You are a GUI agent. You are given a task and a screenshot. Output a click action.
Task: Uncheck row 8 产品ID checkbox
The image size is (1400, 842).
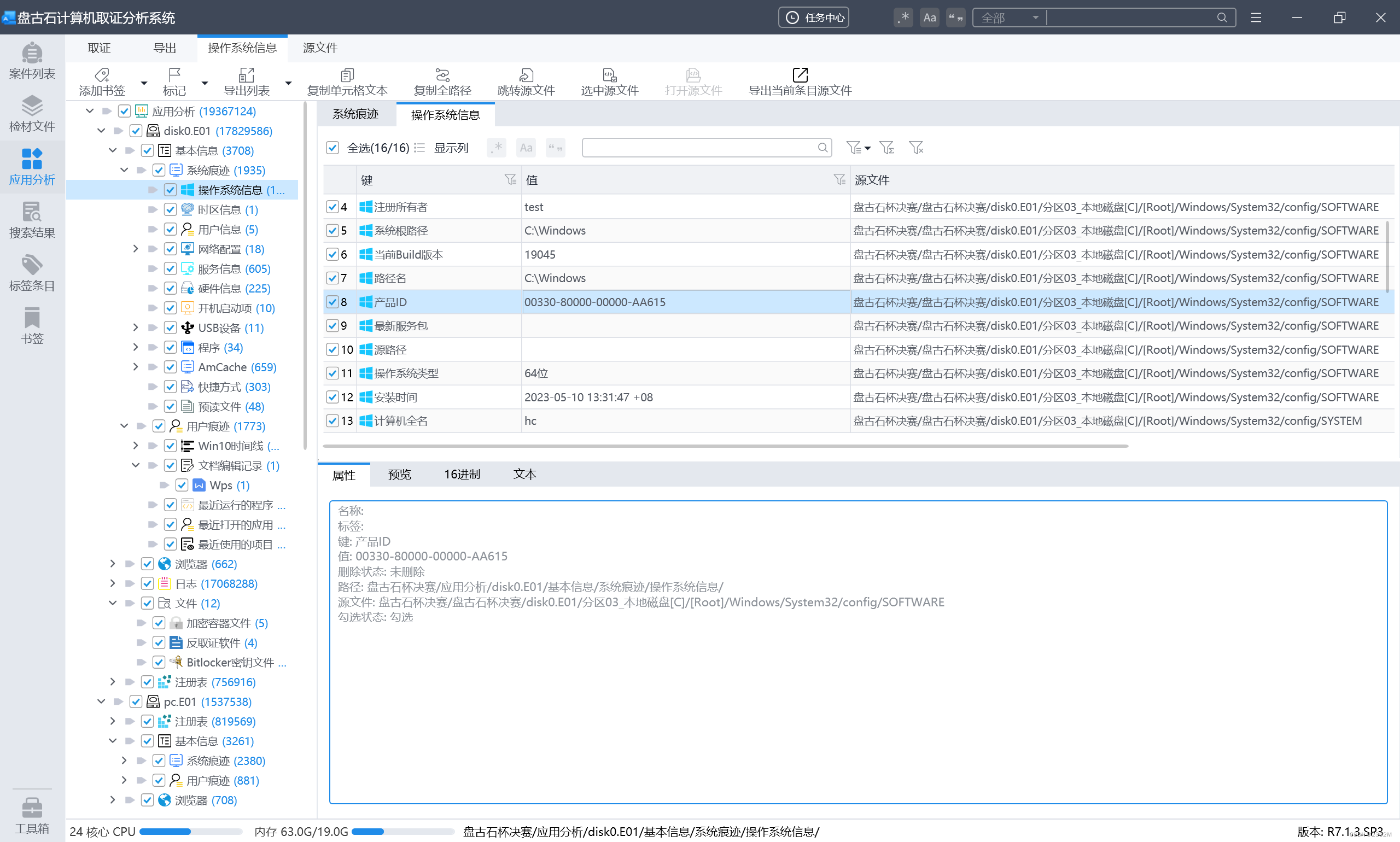332,302
